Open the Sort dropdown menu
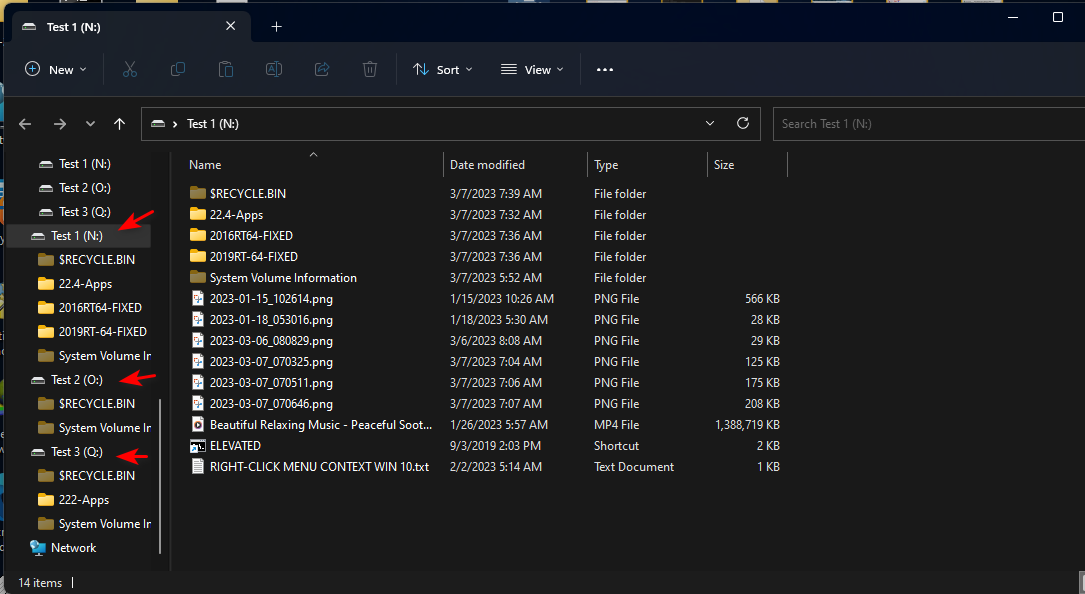This screenshot has height=594, width=1085. tap(443, 69)
